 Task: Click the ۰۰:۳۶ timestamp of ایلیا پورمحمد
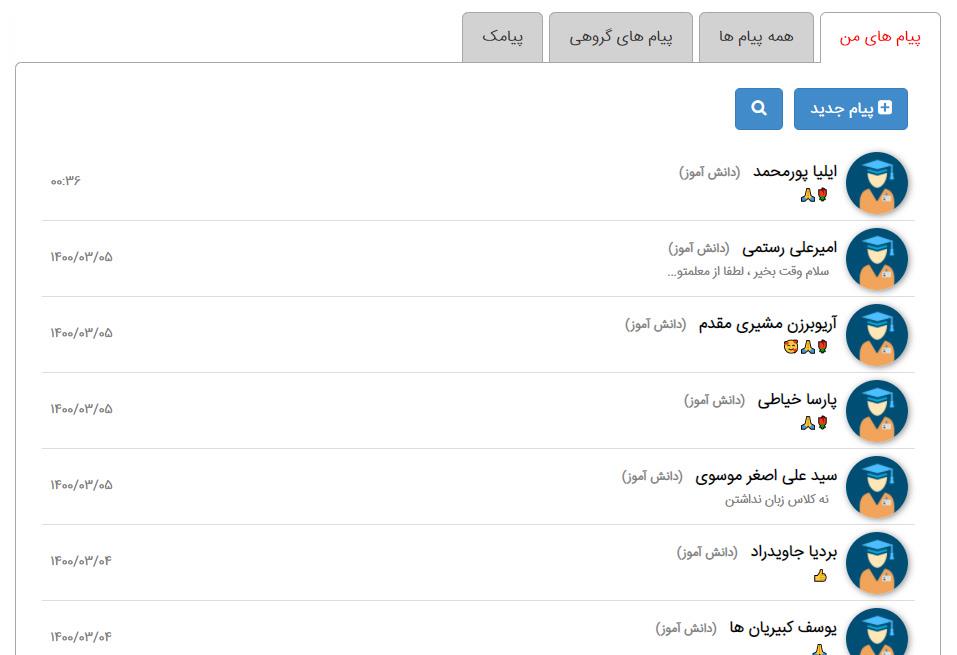[65, 181]
